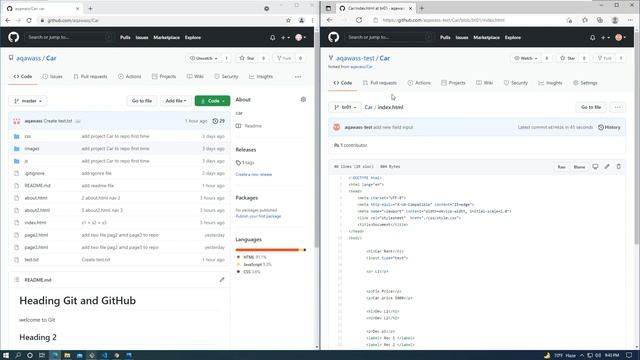This screenshot has width=640, height=360.
Task: Open new tab in right browser
Action: pos(422,8)
